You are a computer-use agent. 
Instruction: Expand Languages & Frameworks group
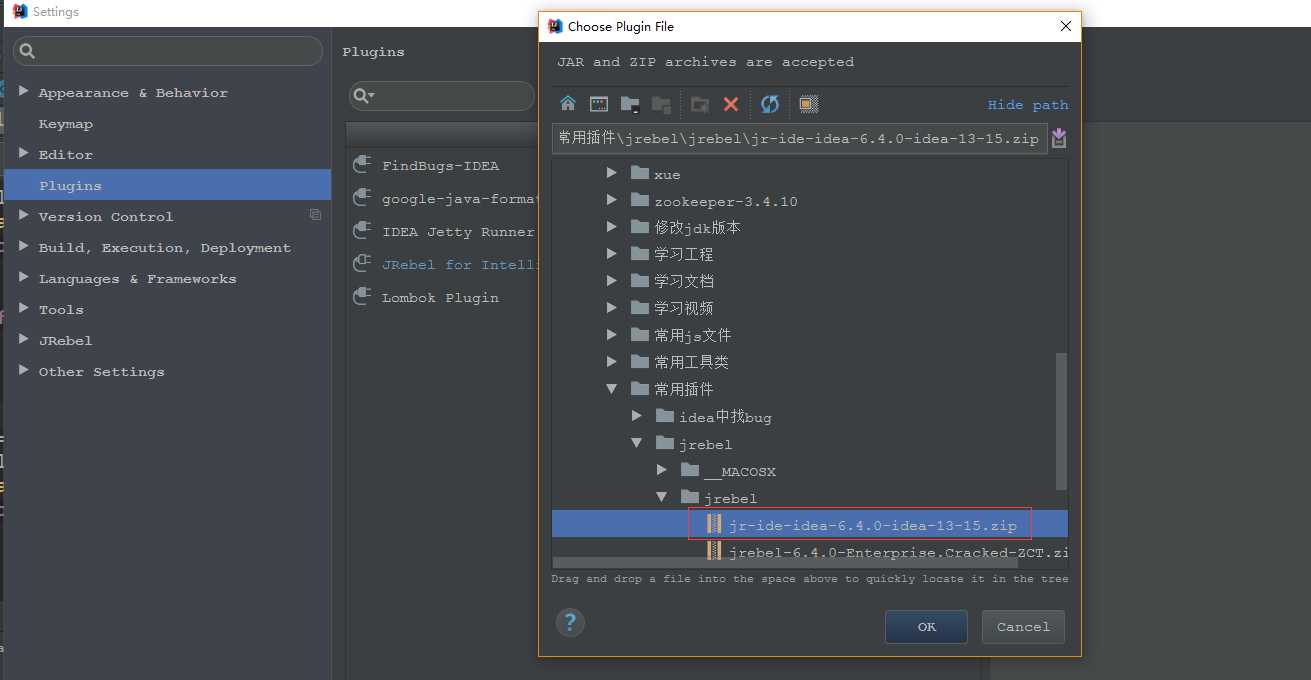click(24, 277)
